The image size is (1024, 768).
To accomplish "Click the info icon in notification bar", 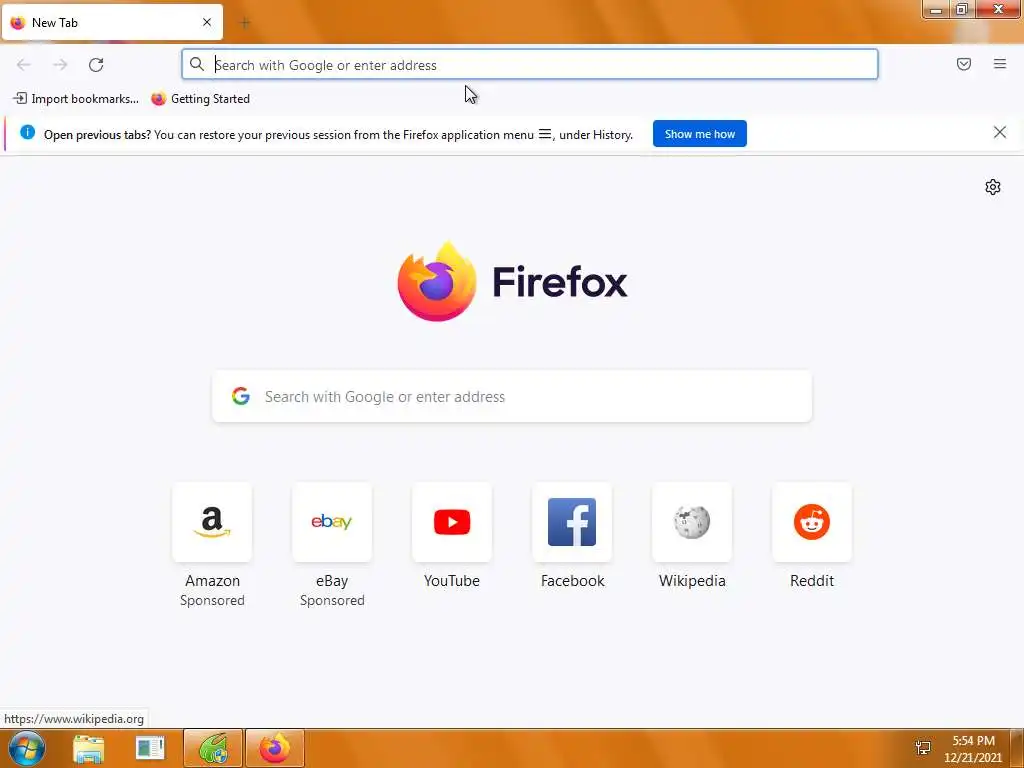I will click(x=27, y=133).
